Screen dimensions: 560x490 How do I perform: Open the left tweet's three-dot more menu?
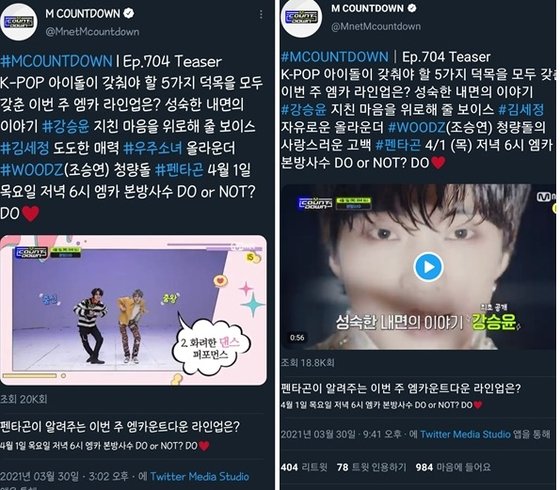pyautogui.click(x=261, y=14)
